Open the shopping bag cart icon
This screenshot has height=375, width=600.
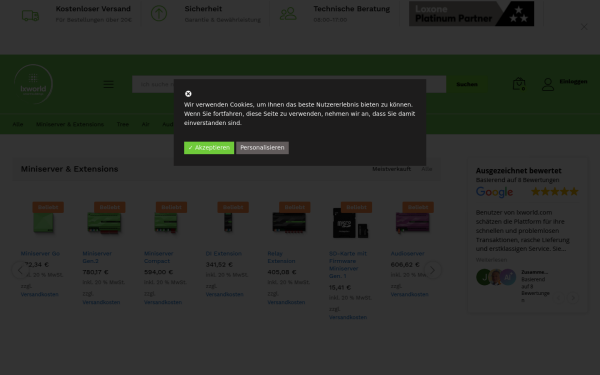[519, 84]
